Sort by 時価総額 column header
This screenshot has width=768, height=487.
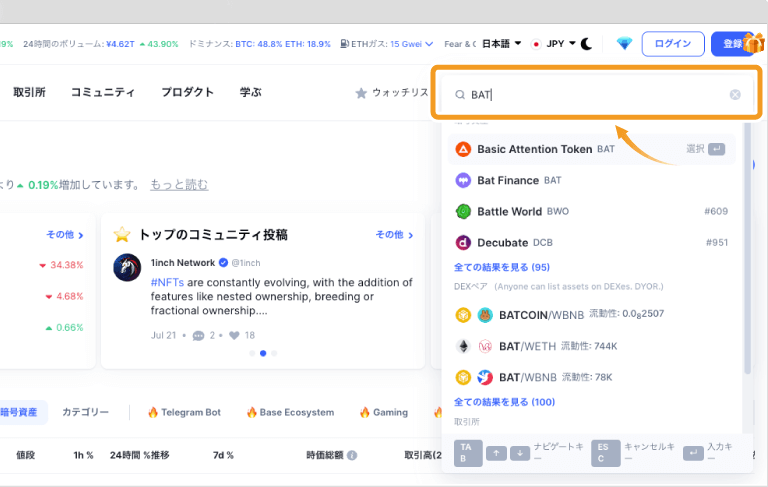(x=325, y=455)
